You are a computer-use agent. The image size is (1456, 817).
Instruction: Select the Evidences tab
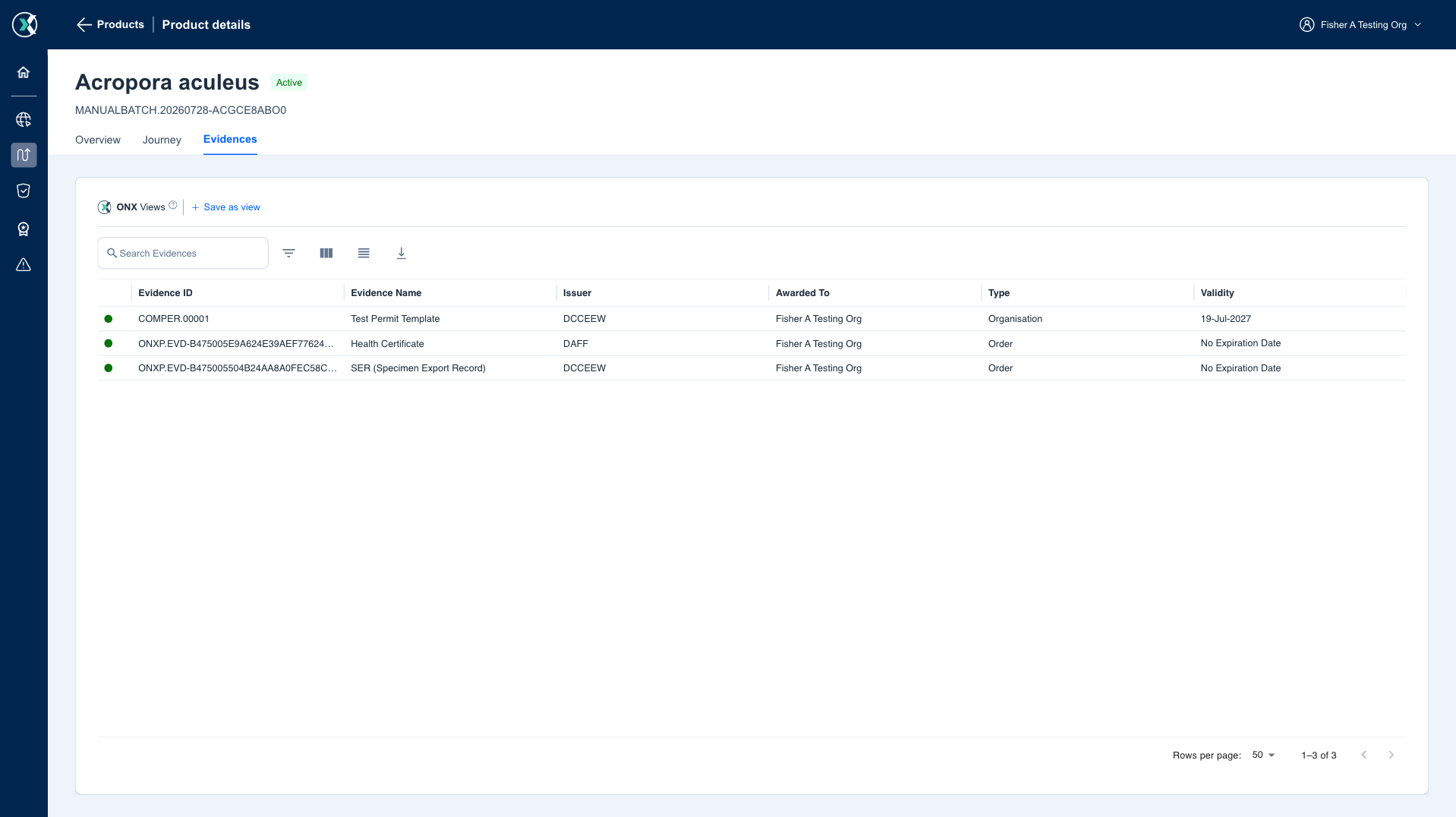pos(230,139)
